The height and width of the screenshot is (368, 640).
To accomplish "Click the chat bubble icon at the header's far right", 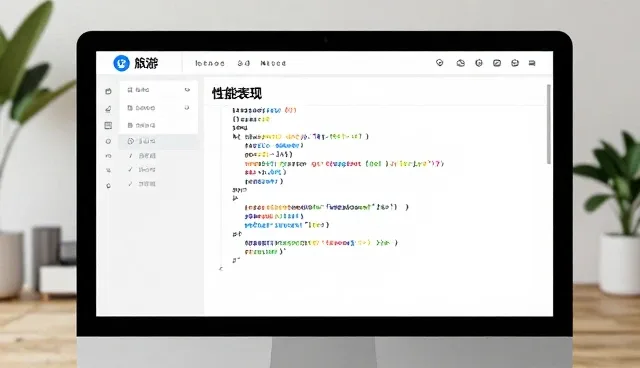I will pyautogui.click(x=532, y=63).
